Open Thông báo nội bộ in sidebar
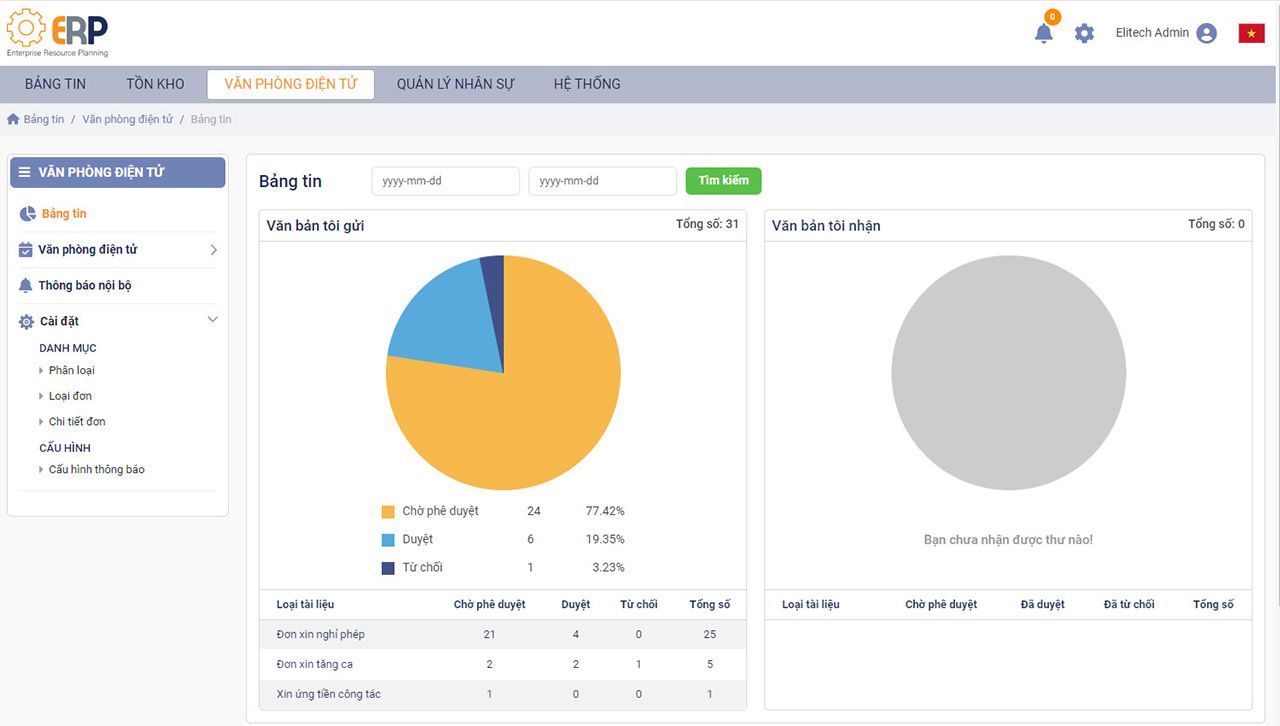This screenshot has width=1280, height=726. (85, 285)
